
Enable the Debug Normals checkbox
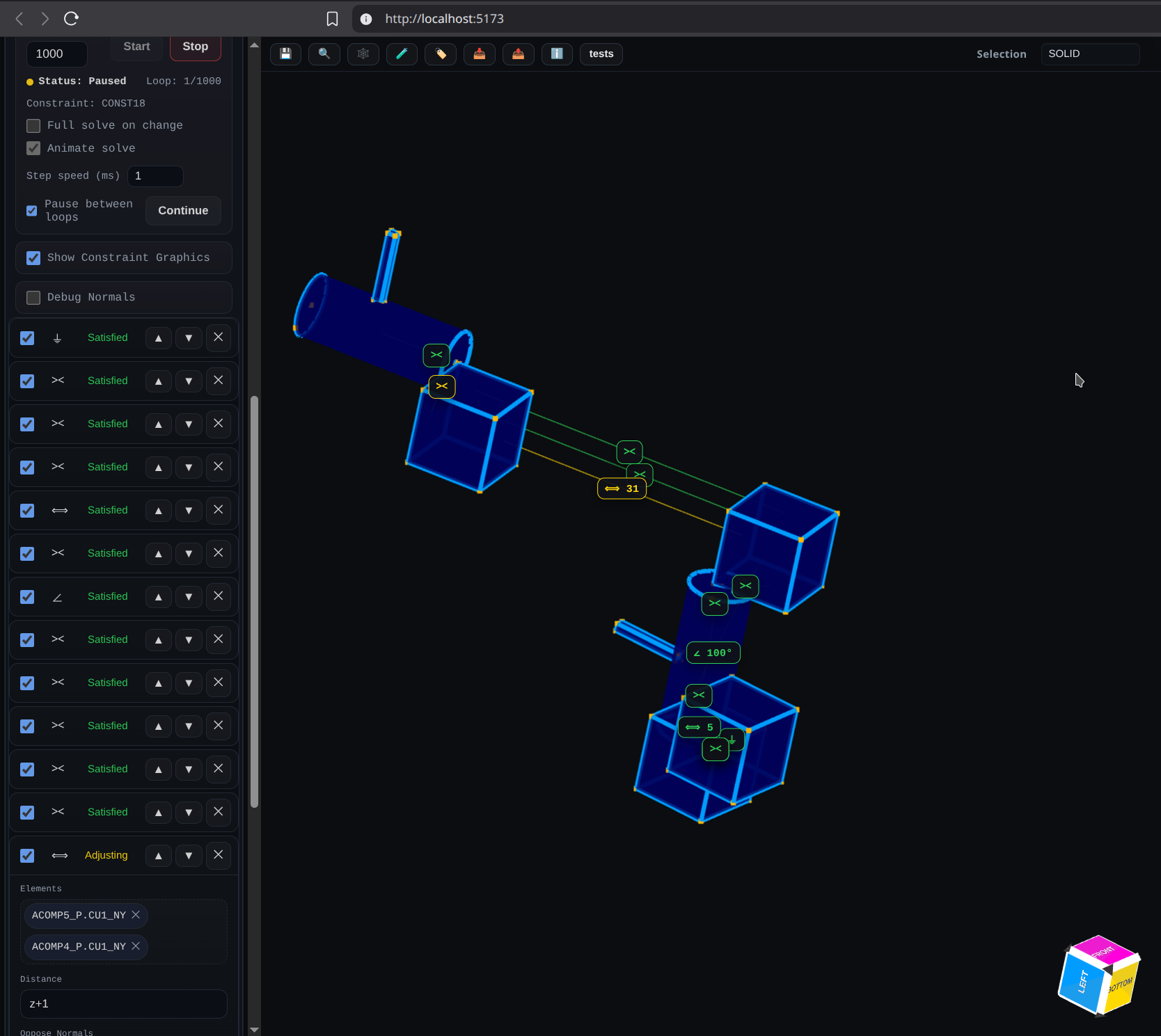(33, 298)
